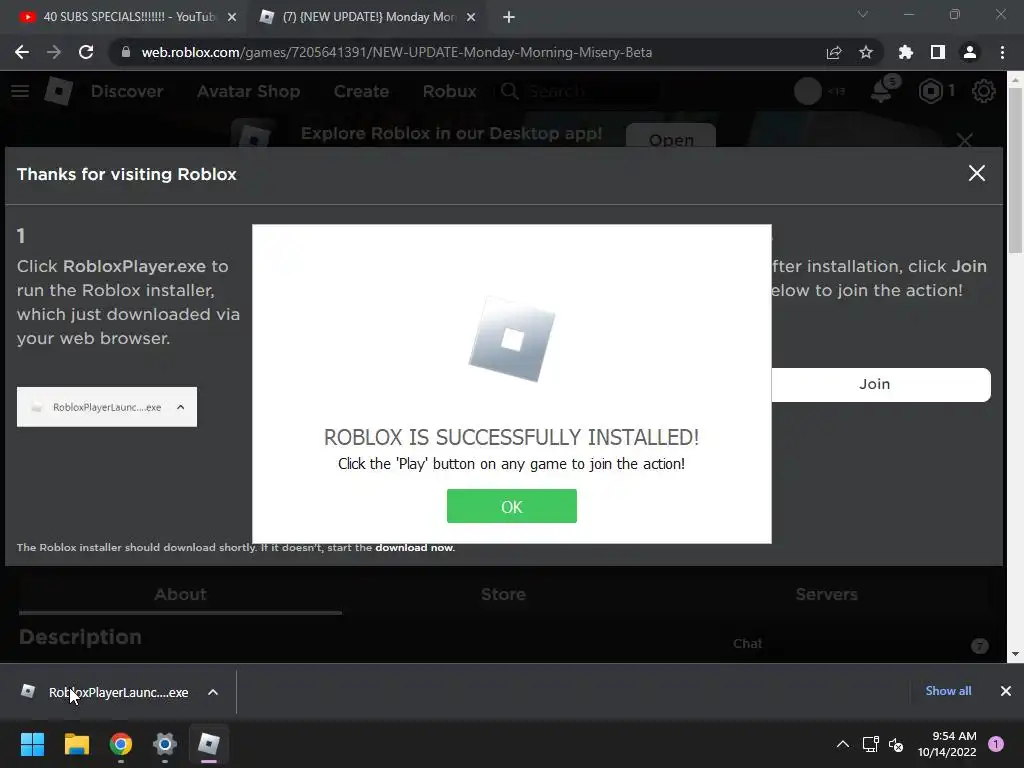This screenshot has width=1024, height=768.
Task: Bookmark this page with the star icon
Action: pyautogui.click(x=866, y=52)
